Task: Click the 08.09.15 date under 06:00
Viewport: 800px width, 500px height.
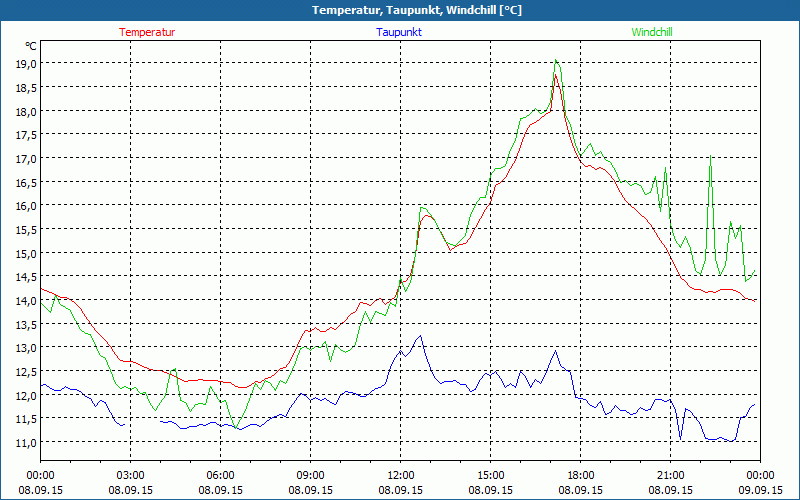Action: (220, 490)
